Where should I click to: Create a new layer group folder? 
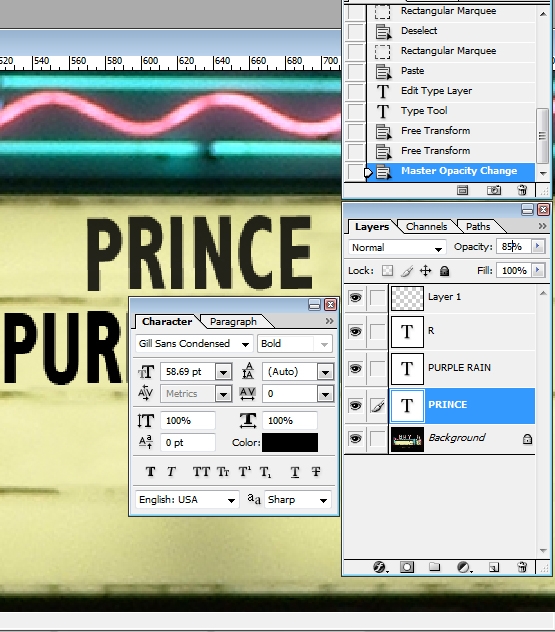434,567
